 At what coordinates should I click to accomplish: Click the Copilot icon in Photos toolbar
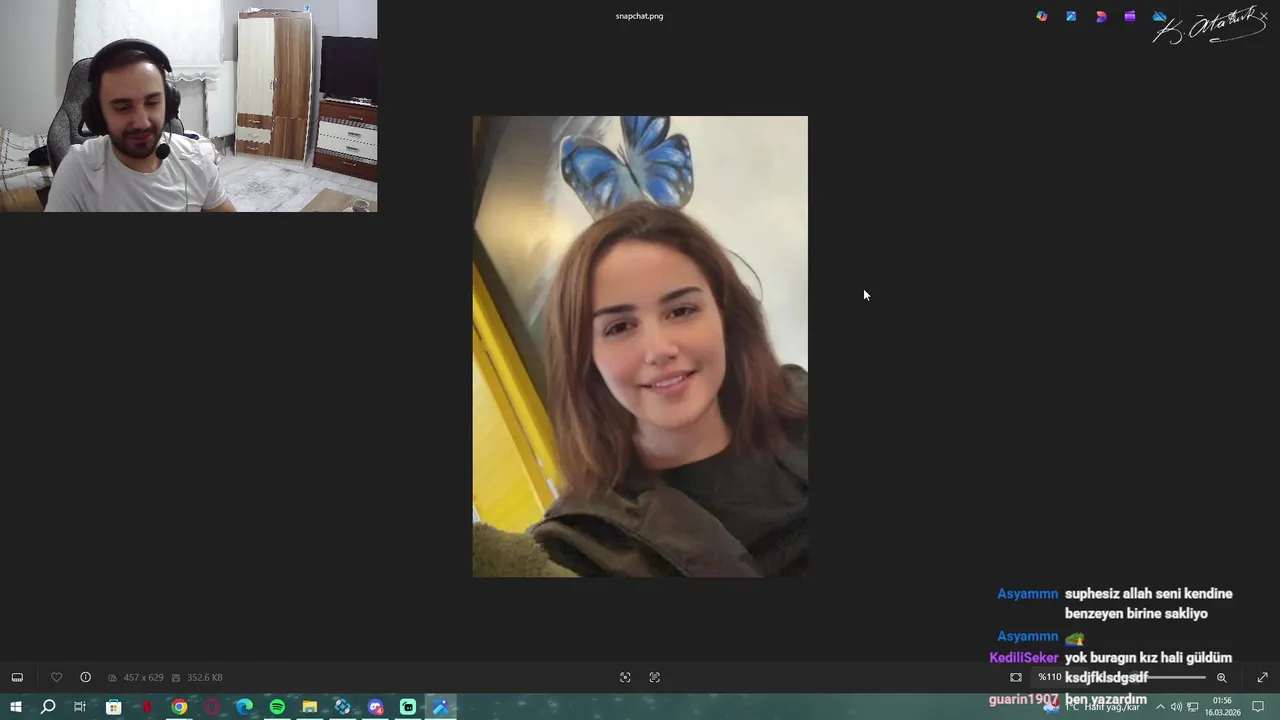point(1042,16)
